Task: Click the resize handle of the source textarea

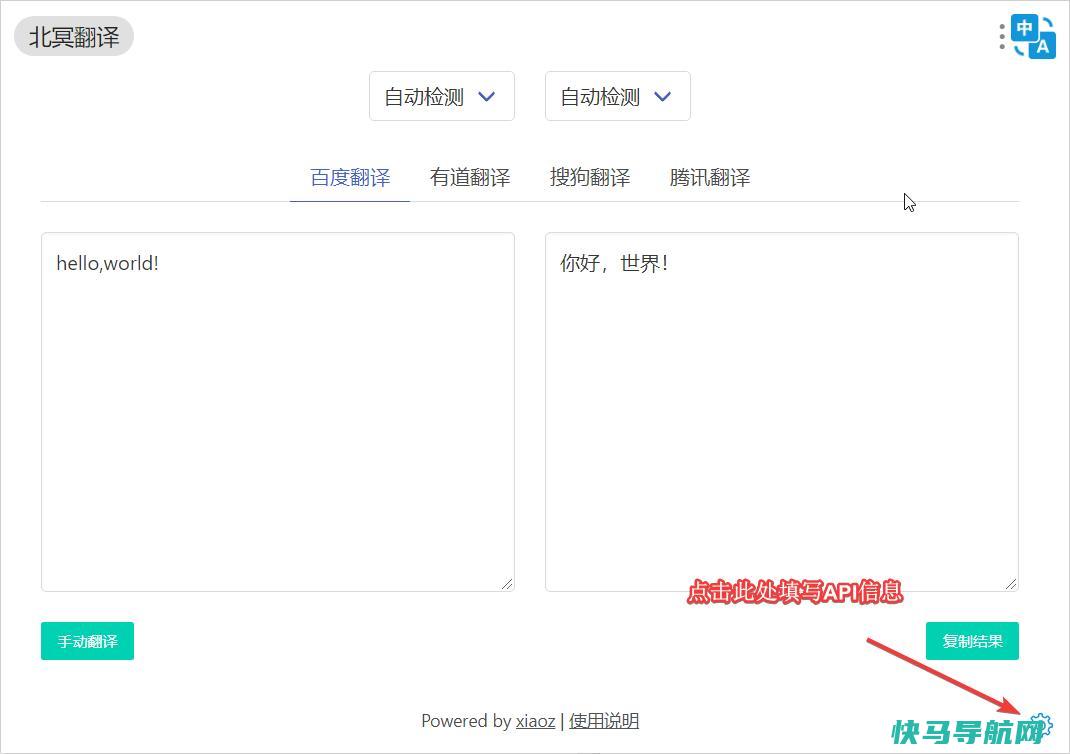Action: (507, 584)
